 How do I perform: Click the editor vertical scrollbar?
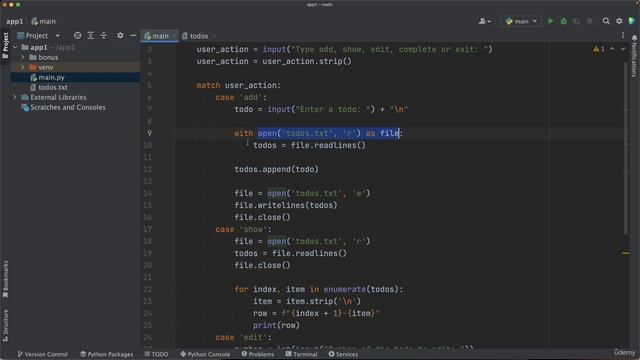point(626,149)
